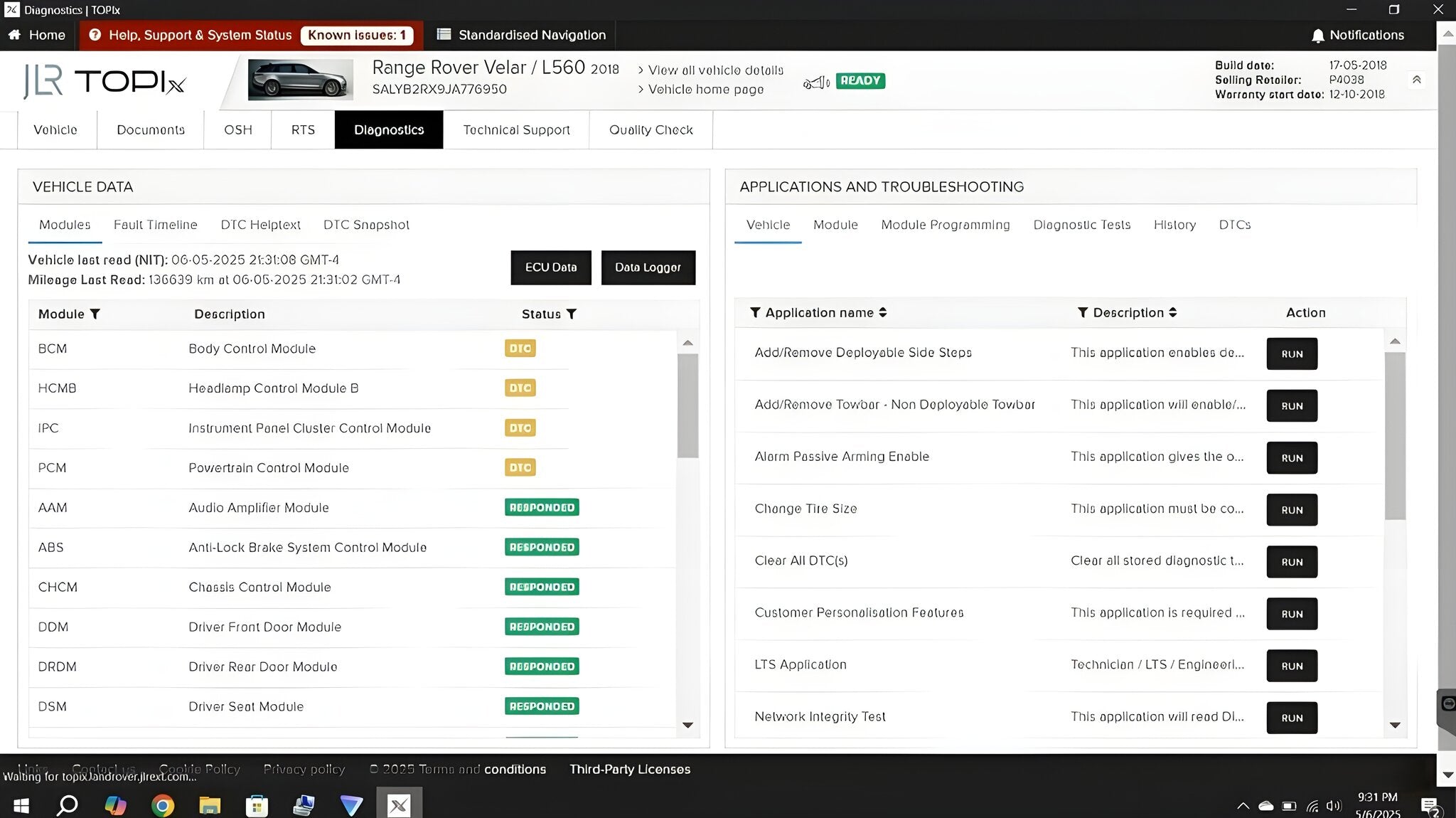Open Notifications bell icon

click(x=1317, y=36)
